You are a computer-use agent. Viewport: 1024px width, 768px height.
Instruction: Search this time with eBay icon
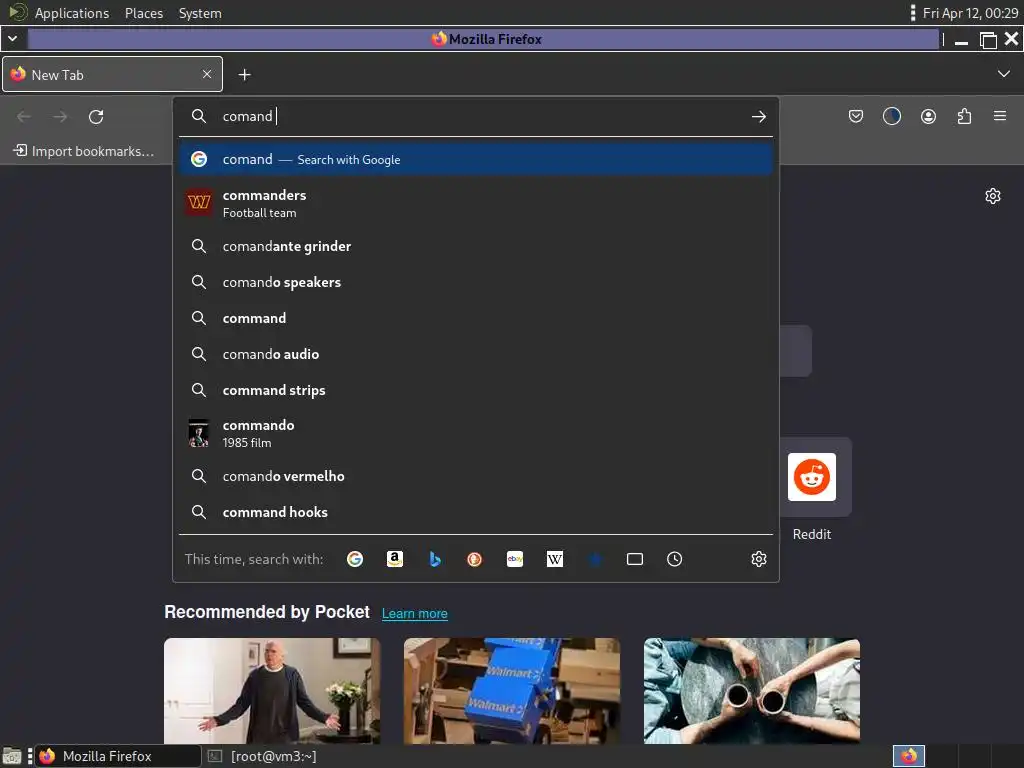515,559
